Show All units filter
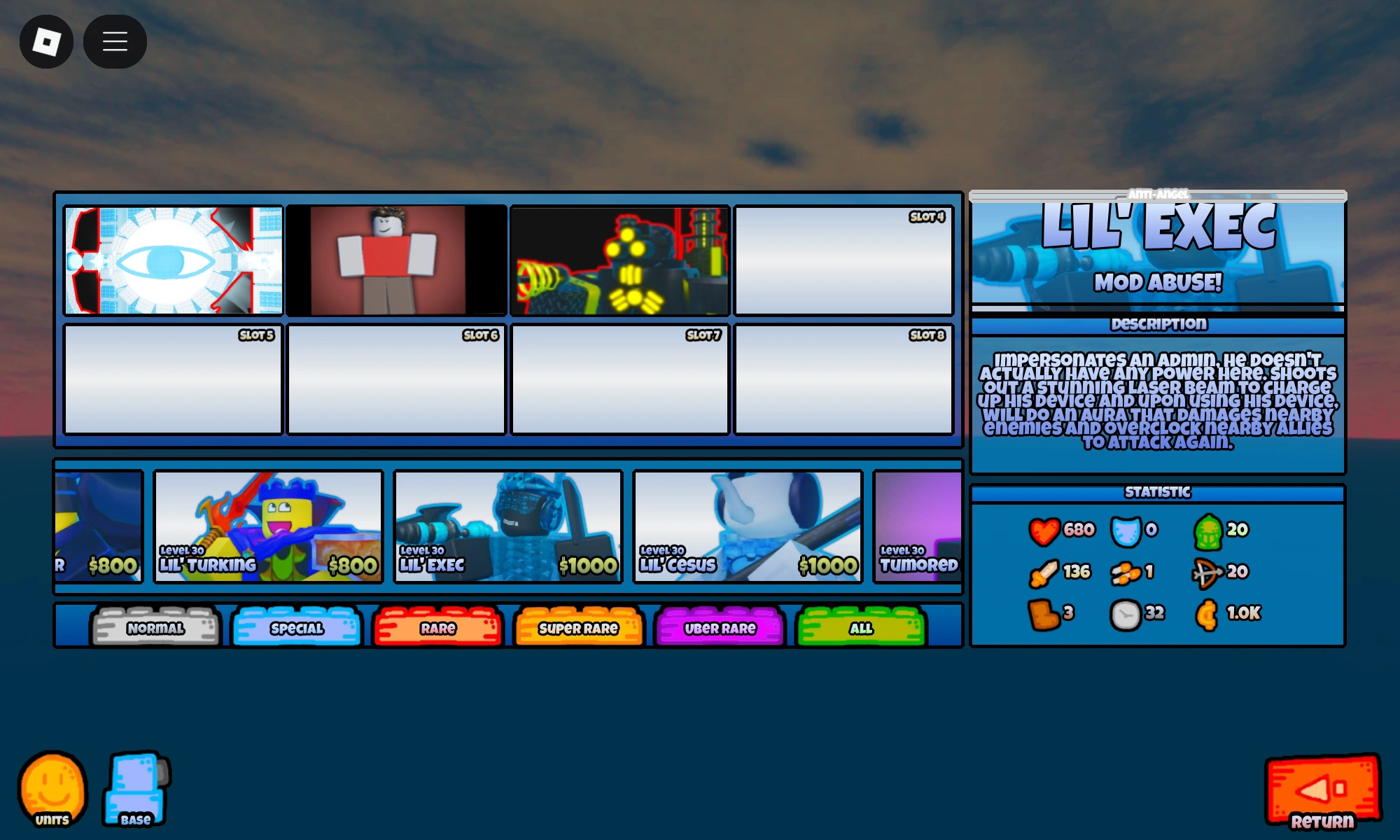Image resolution: width=1400 pixels, height=840 pixels. tap(861, 626)
